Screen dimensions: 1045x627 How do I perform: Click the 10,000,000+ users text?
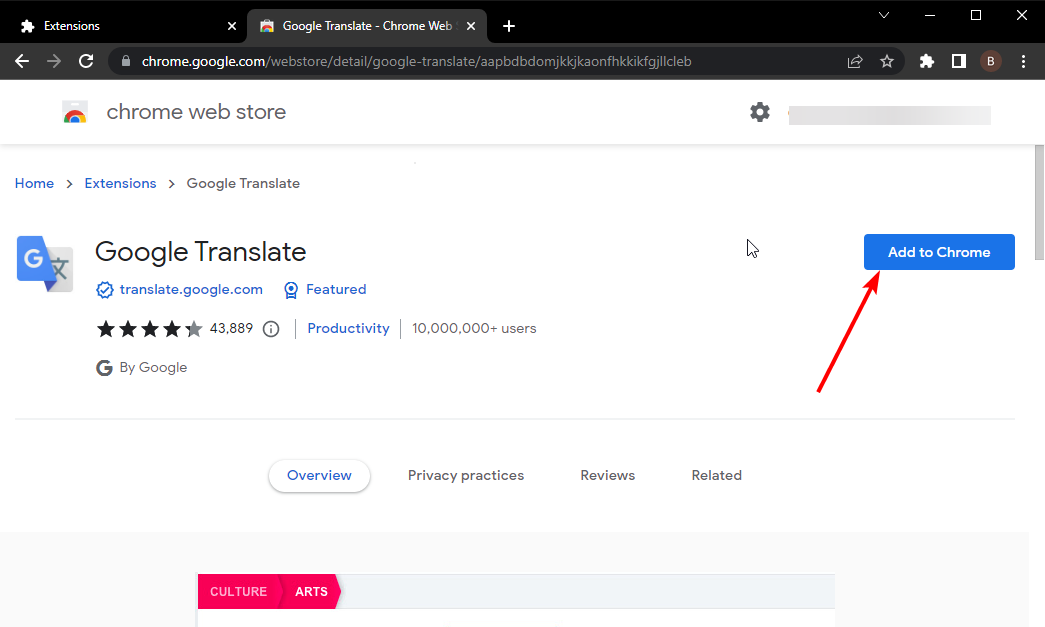point(475,328)
